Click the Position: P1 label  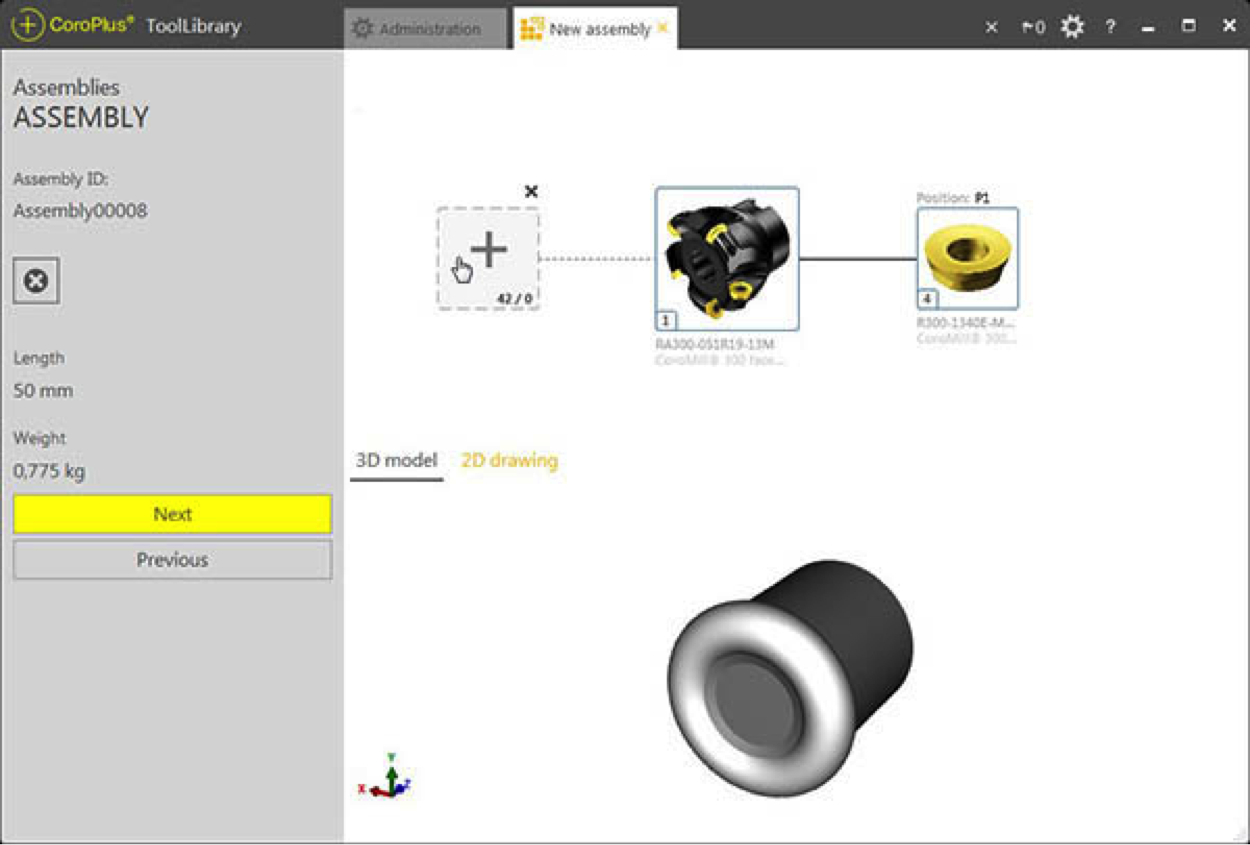pyautogui.click(x=953, y=198)
